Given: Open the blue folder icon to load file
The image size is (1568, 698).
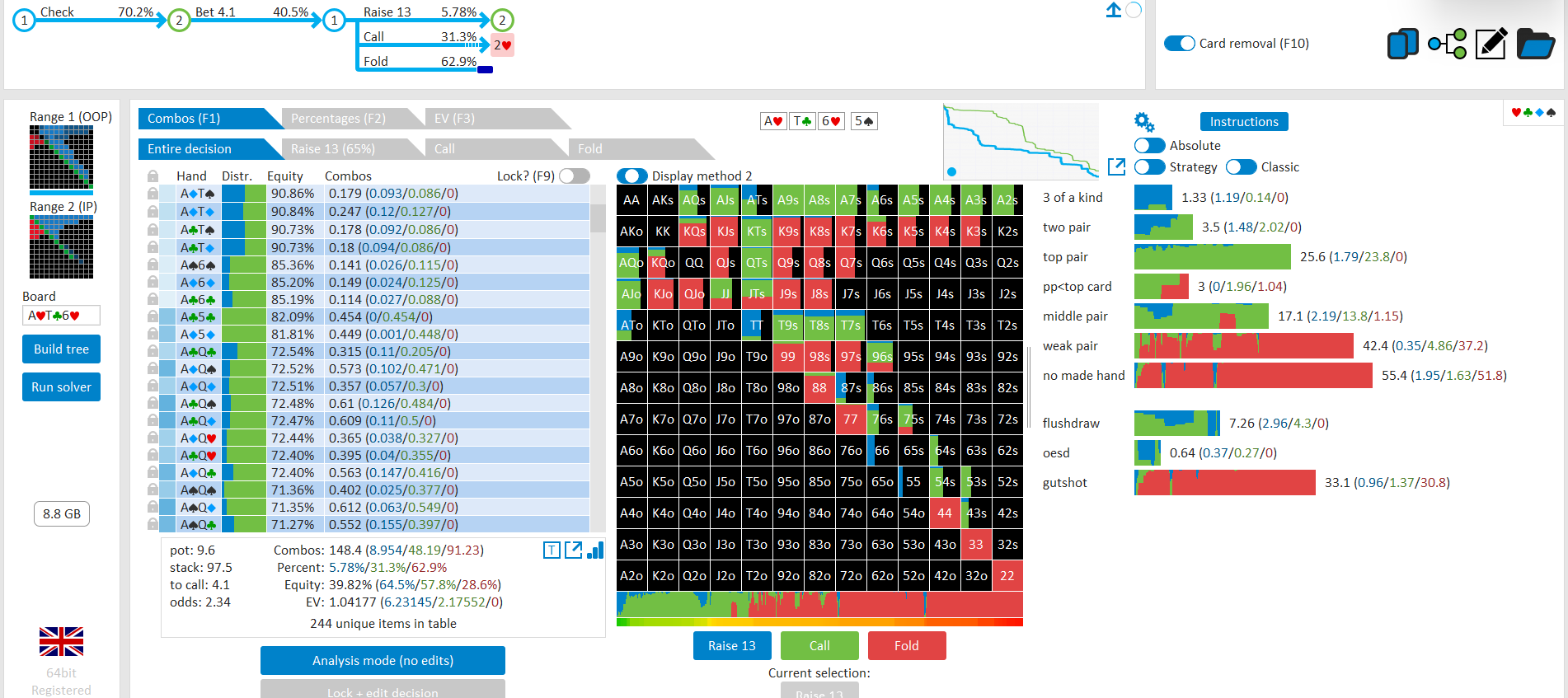Looking at the screenshot, I should click(1535, 44).
